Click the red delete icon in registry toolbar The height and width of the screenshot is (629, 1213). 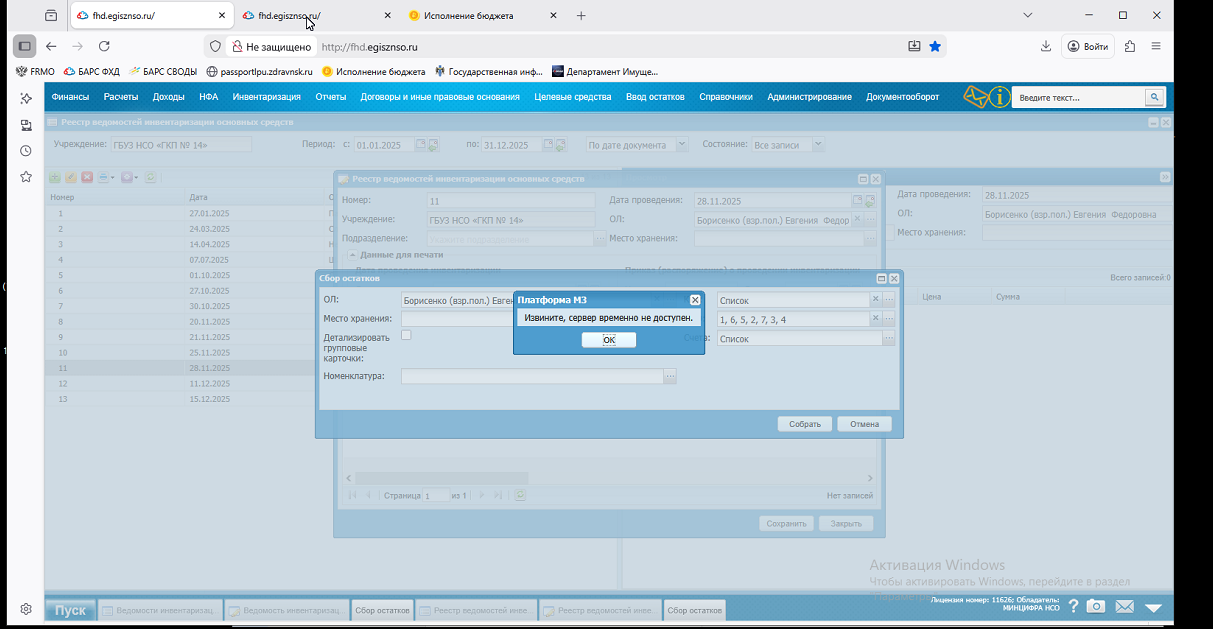coord(87,177)
